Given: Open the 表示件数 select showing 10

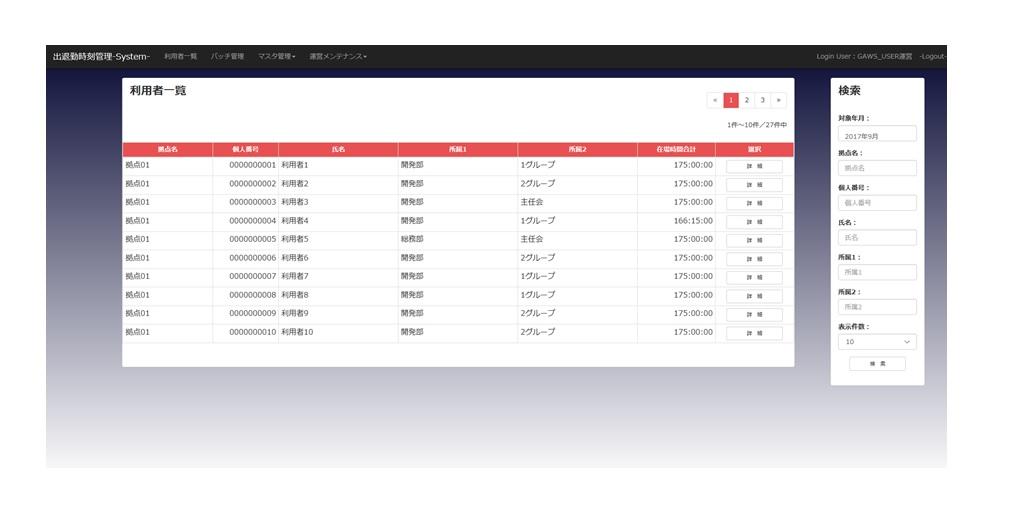Looking at the screenshot, I should [x=877, y=342].
